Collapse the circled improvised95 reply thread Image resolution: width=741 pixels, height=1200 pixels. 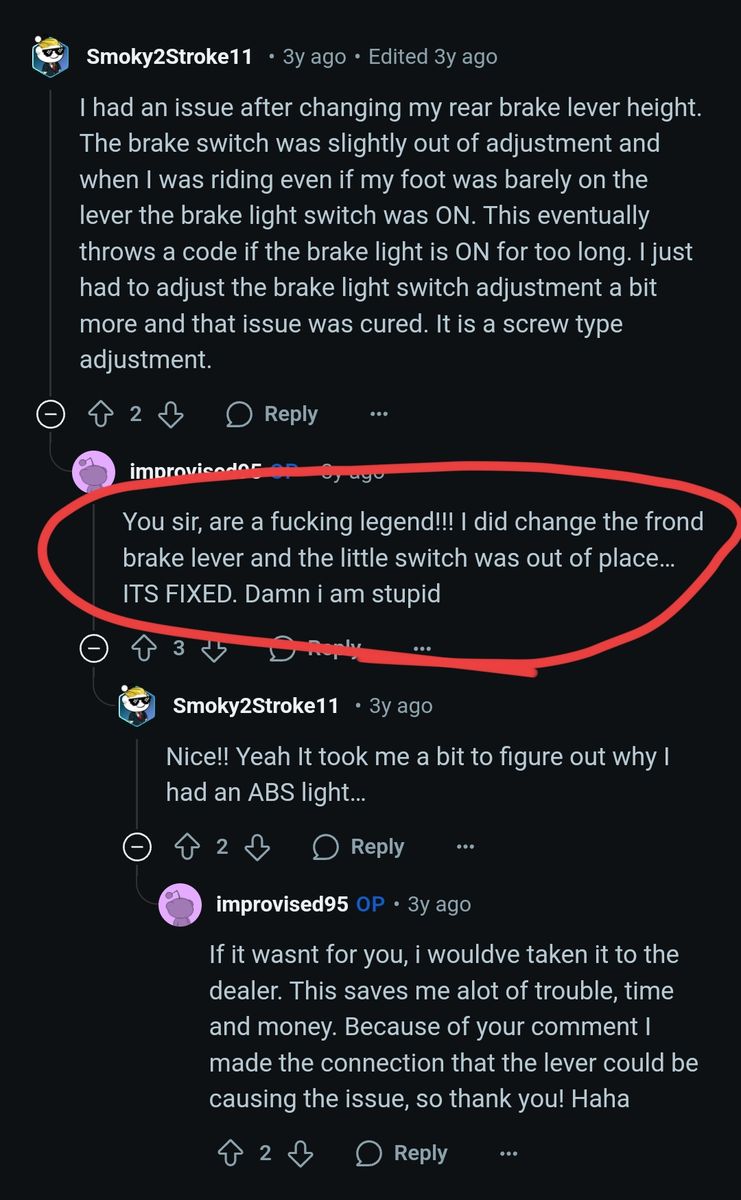94,648
